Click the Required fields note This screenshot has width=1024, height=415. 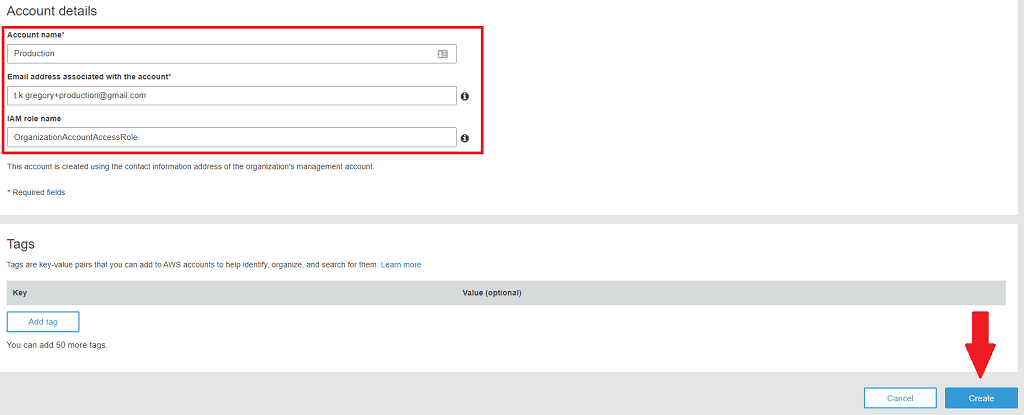pyautogui.click(x=36, y=192)
